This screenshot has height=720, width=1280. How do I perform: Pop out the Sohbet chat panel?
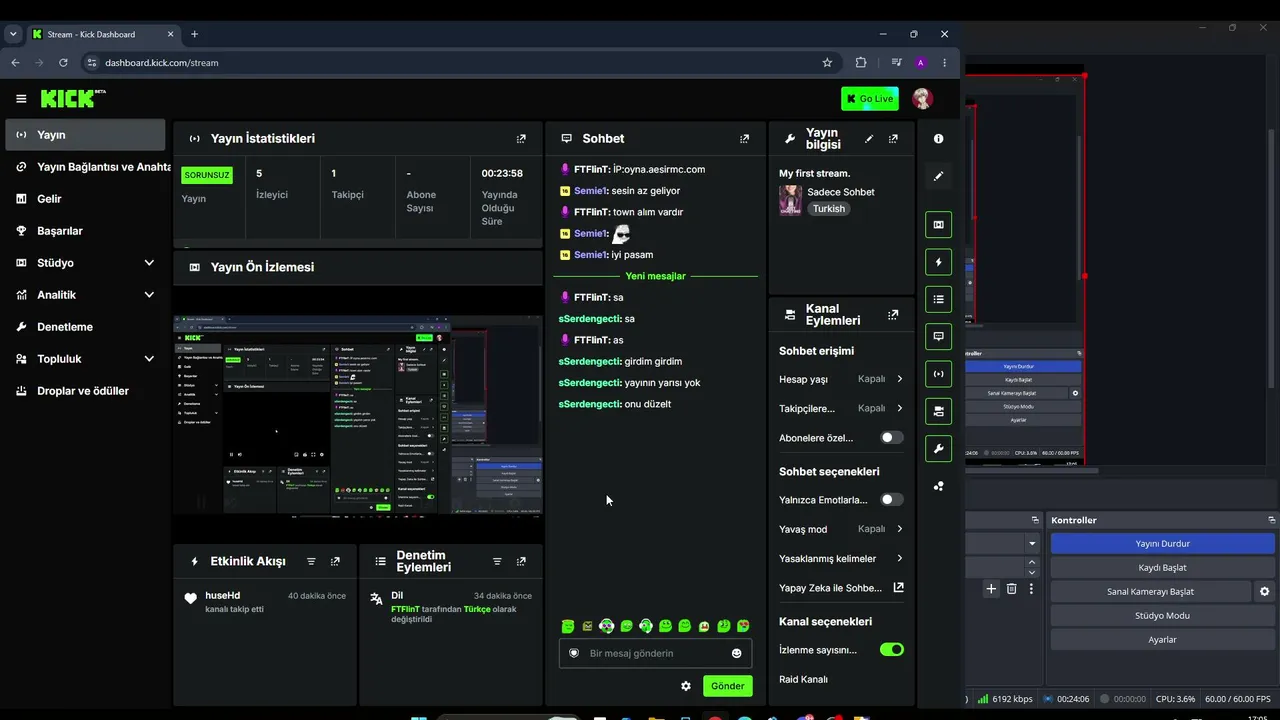pyautogui.click(x=744, y=139)
